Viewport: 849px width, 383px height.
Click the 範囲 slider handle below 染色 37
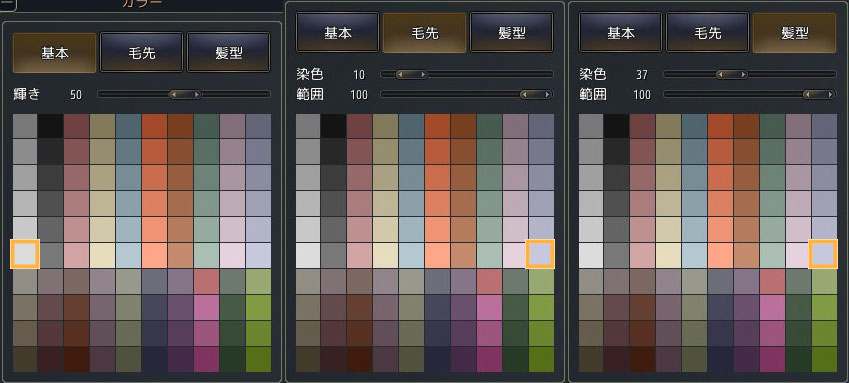coord(818,94)
